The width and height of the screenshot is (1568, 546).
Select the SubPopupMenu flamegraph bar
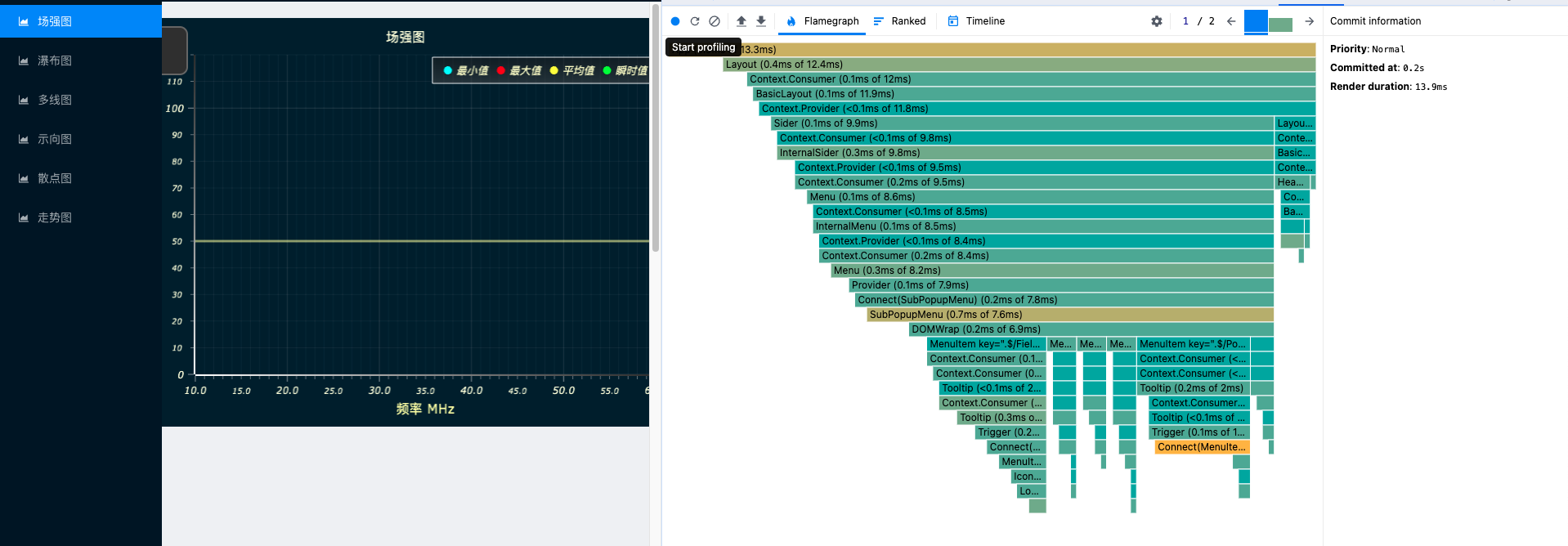[x=1070, y=315]
